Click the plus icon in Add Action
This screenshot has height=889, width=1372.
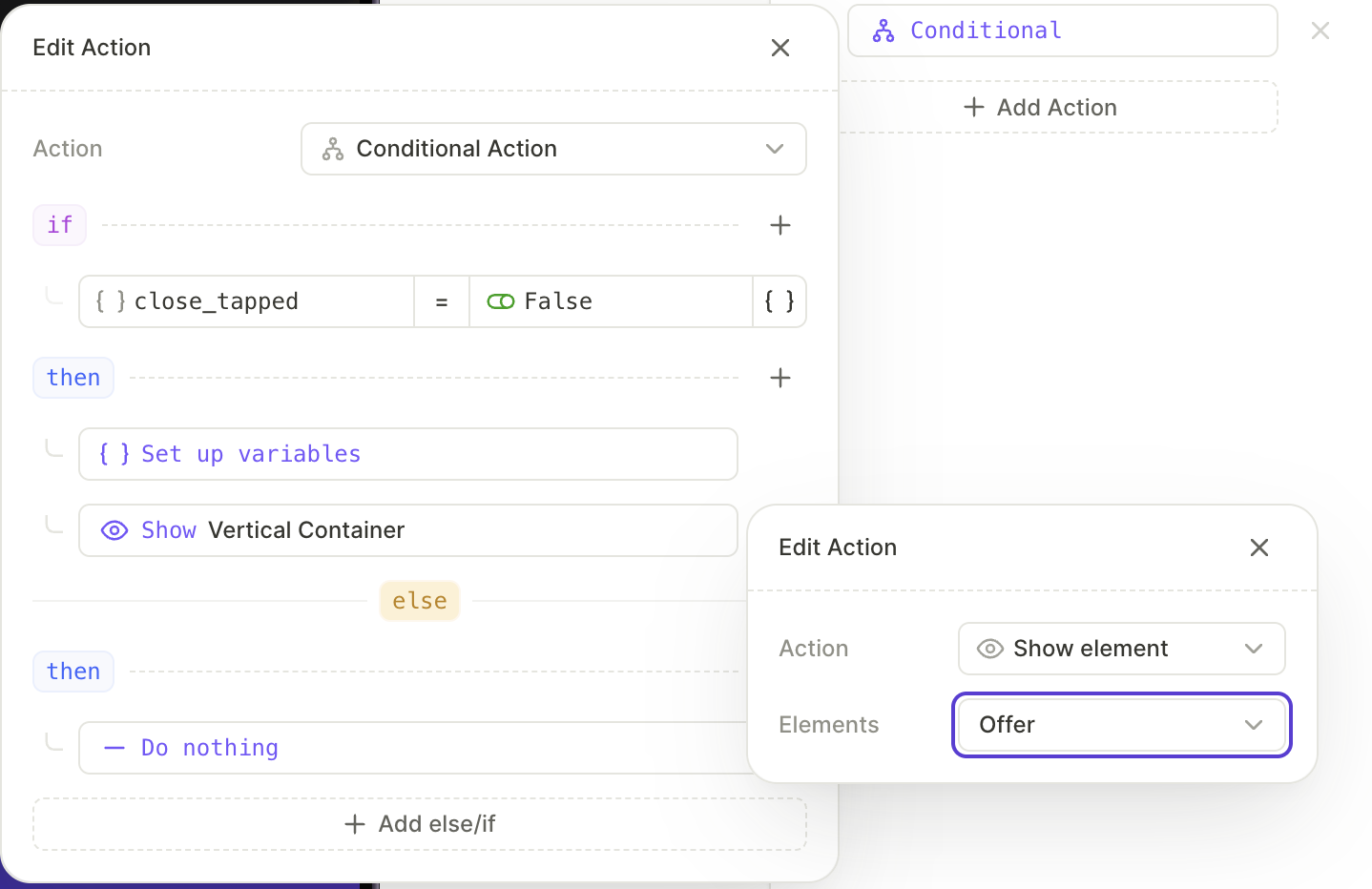tap(974, 107)
